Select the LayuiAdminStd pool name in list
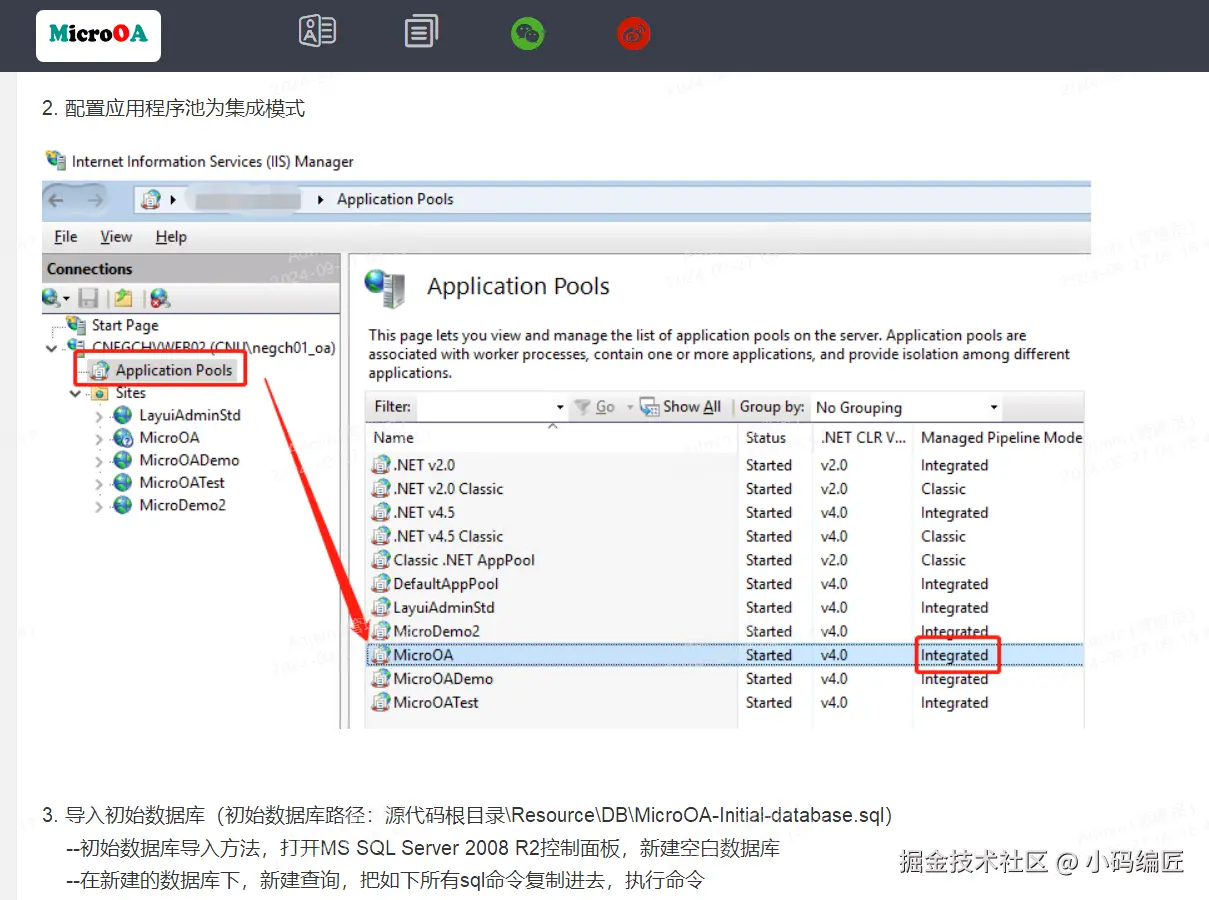1209x900 pixels. tap(444, 607)
